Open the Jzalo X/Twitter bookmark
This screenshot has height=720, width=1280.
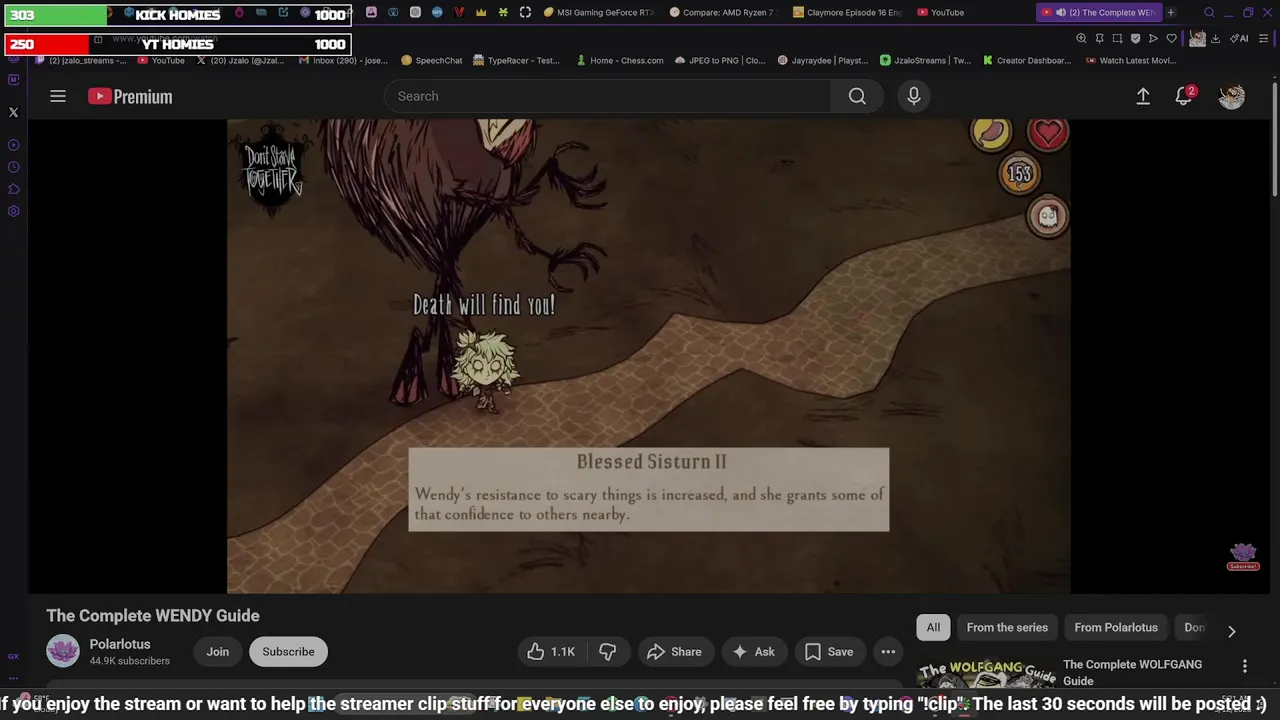(x=240, y=60)
